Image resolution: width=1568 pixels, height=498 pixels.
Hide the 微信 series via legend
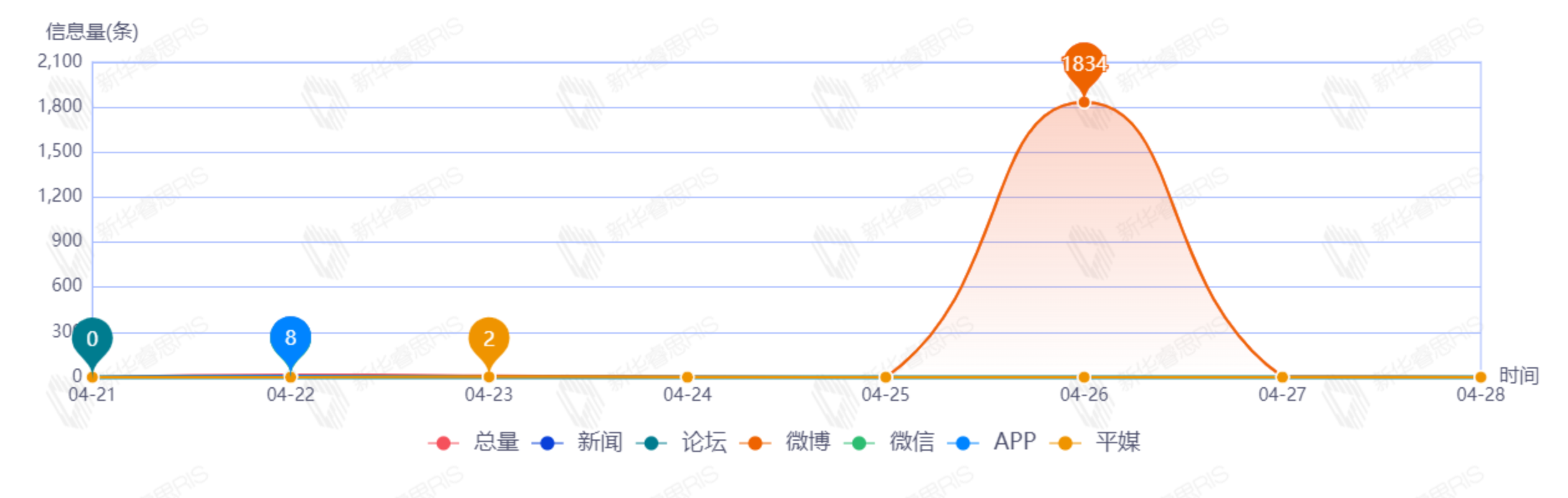(890, 443)
